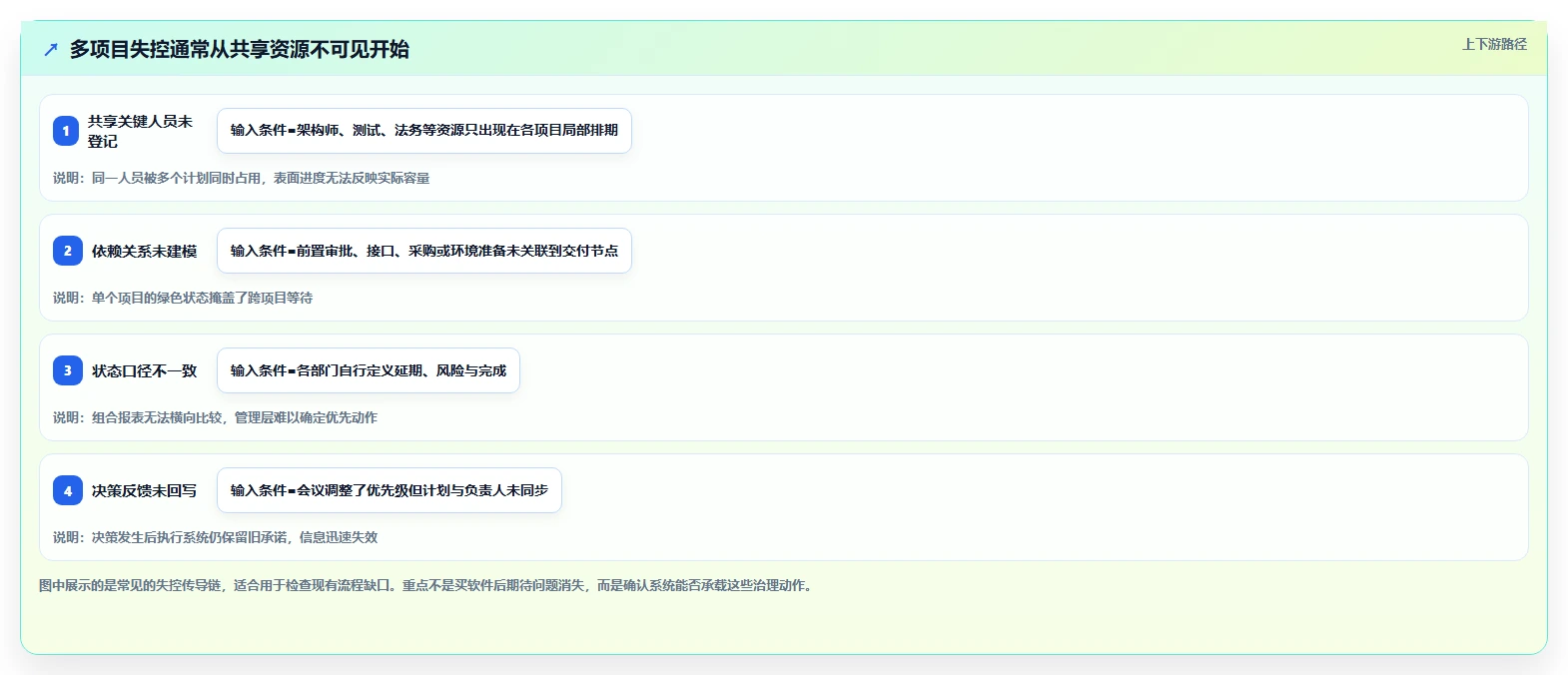This screenshot has width=1568, height=675.
Task: Click the arrow icon beside the header title
Action: [51, 50]
